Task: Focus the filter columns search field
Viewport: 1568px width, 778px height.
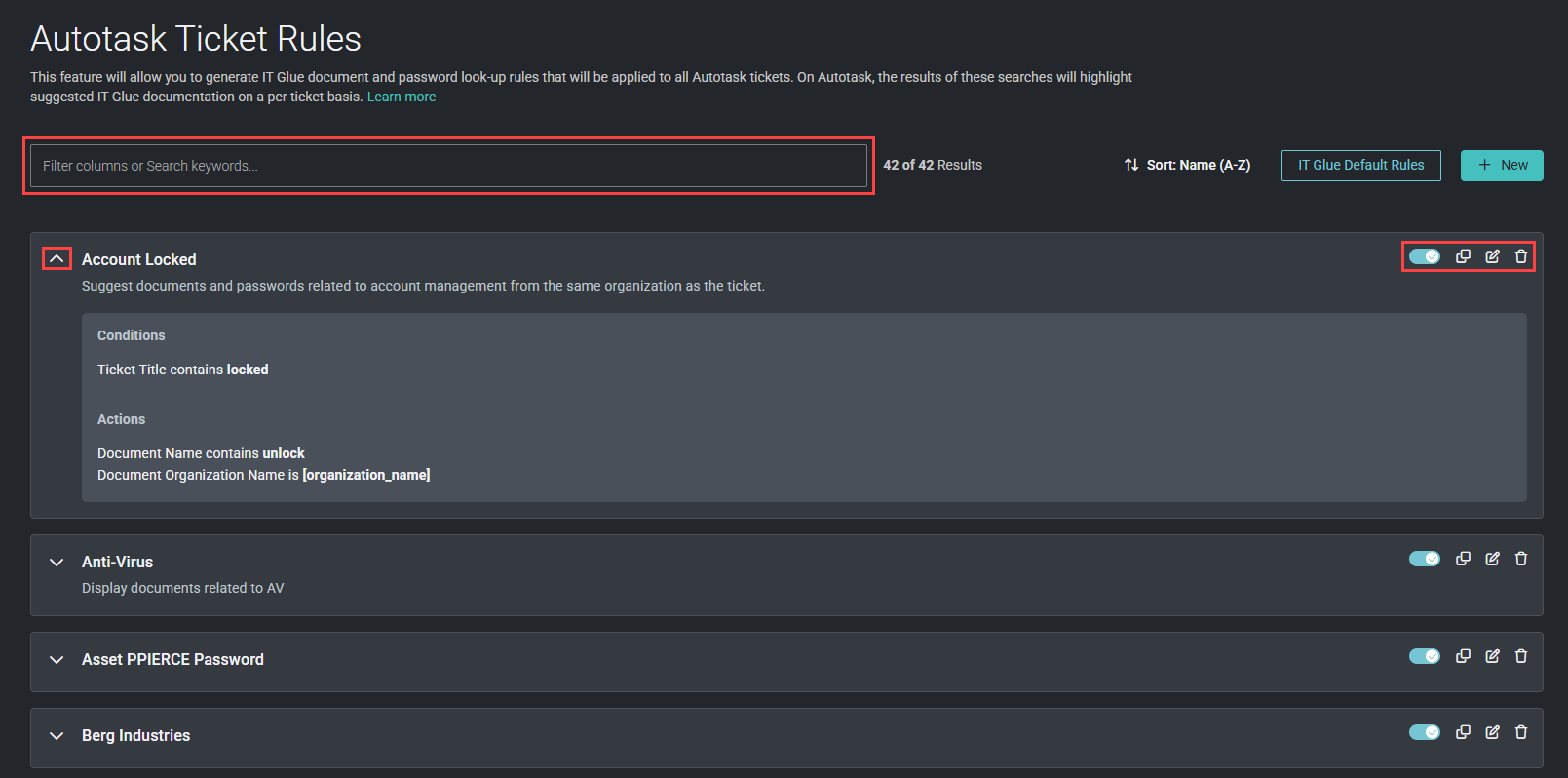Action: click(448, 166)
